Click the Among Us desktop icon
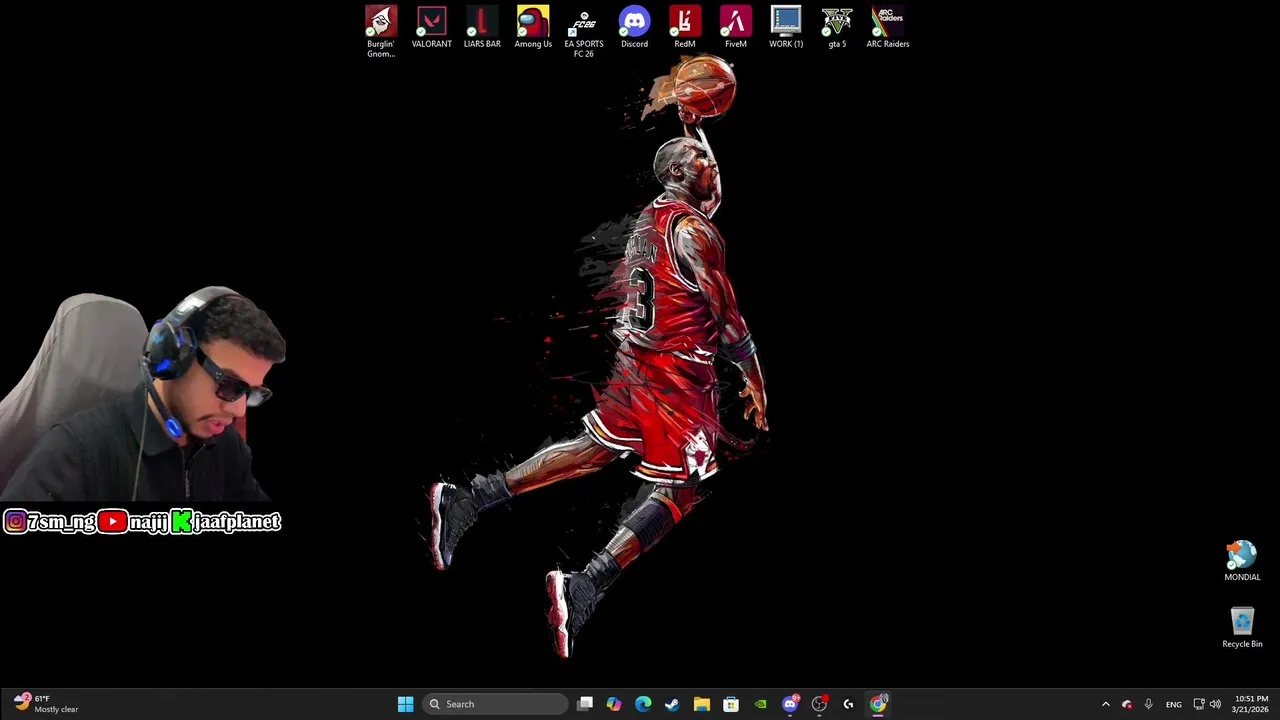This screenshot has width=1280, height=720. click(533, 28)
